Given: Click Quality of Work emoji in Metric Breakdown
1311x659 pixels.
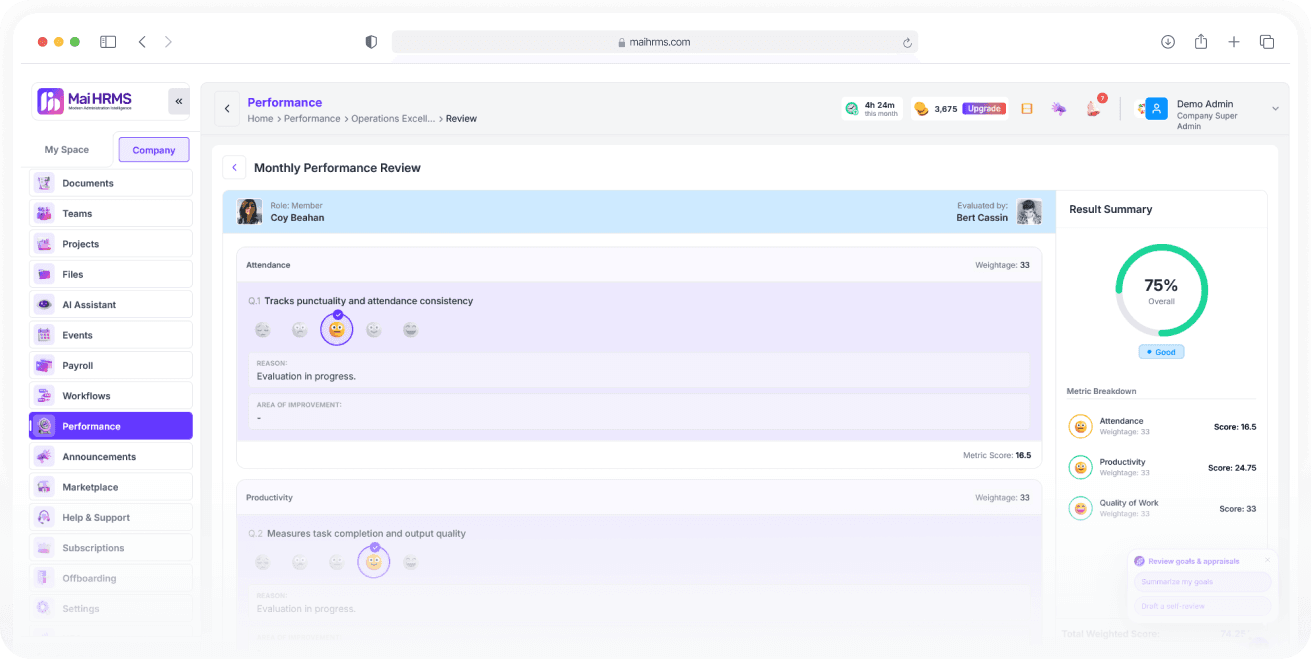Looking at the screenshot, I should (x=1080, y=508).
